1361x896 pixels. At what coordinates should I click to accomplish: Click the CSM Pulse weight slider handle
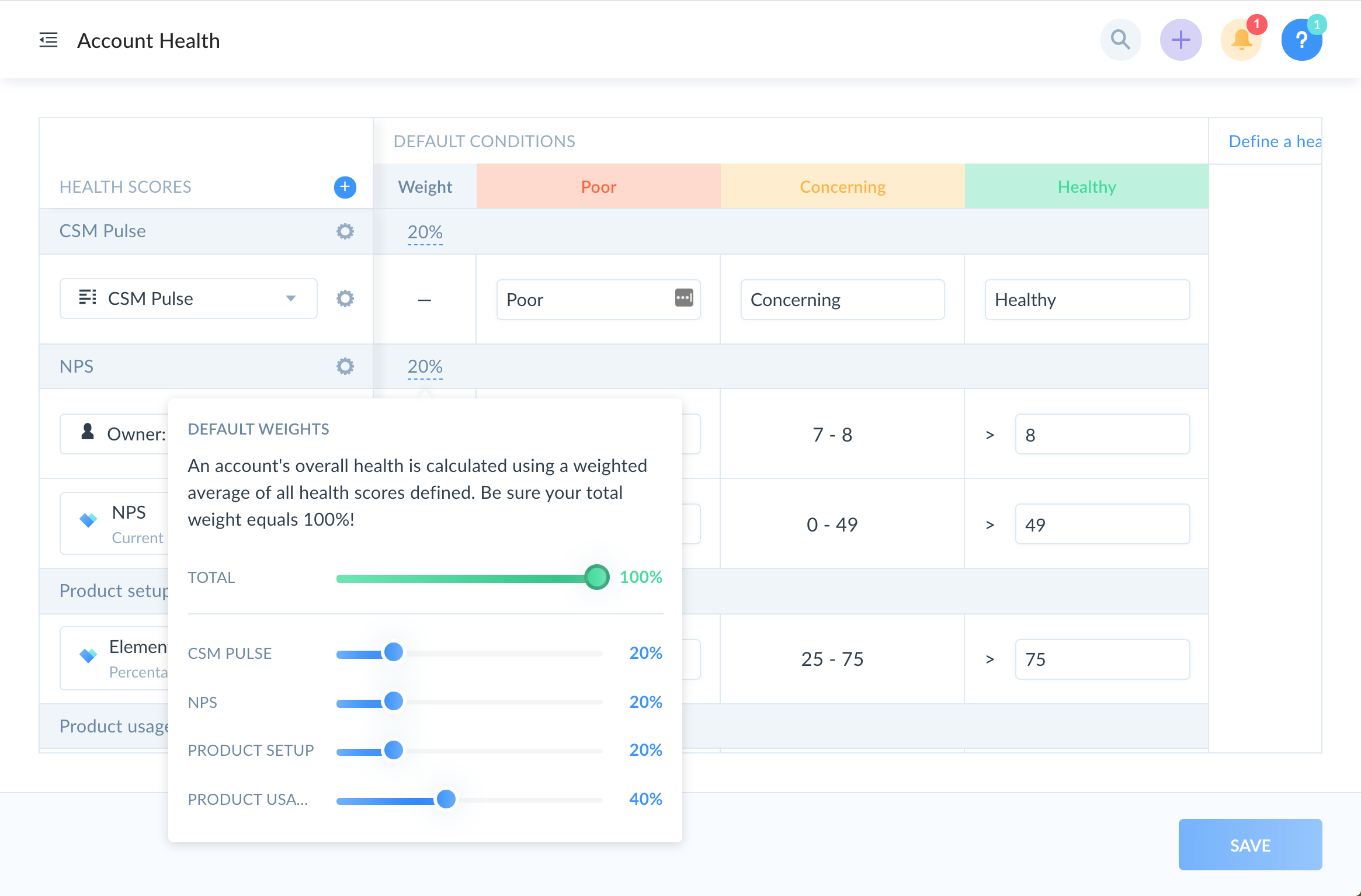pyautogui.click(x=394, y=652)
